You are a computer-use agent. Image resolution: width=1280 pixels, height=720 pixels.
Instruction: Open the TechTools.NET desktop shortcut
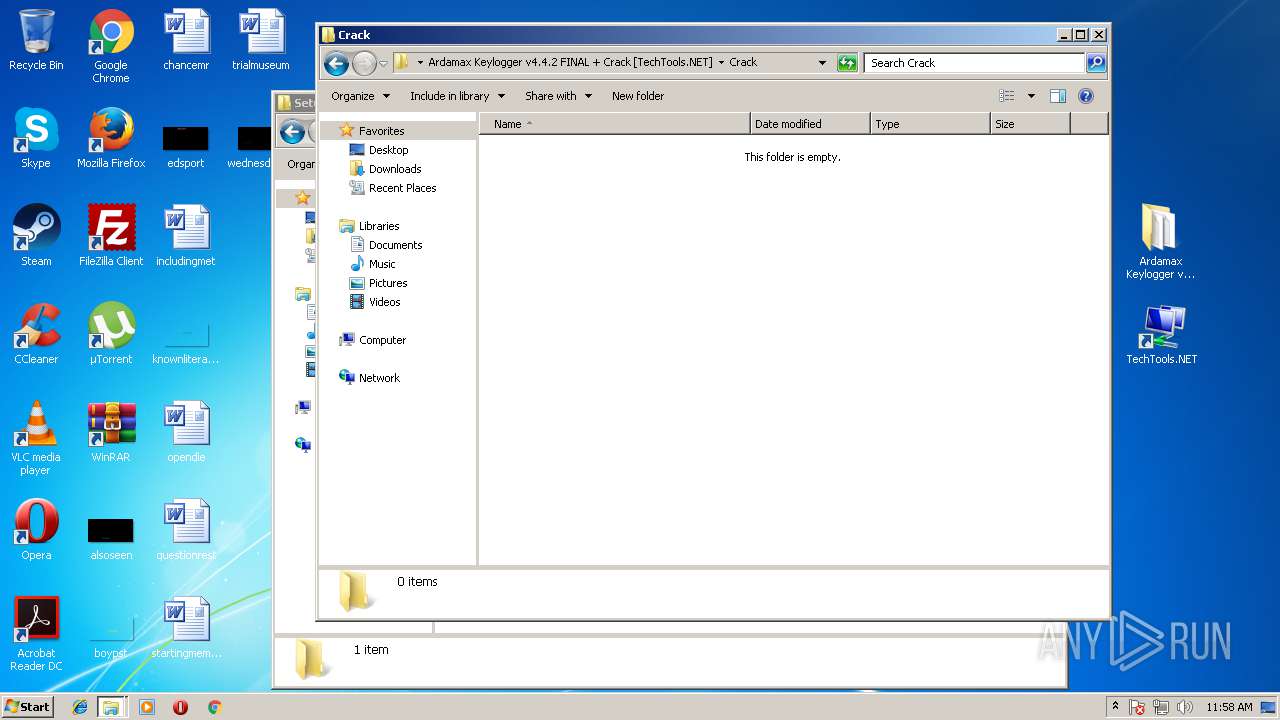pos(1161,334)
